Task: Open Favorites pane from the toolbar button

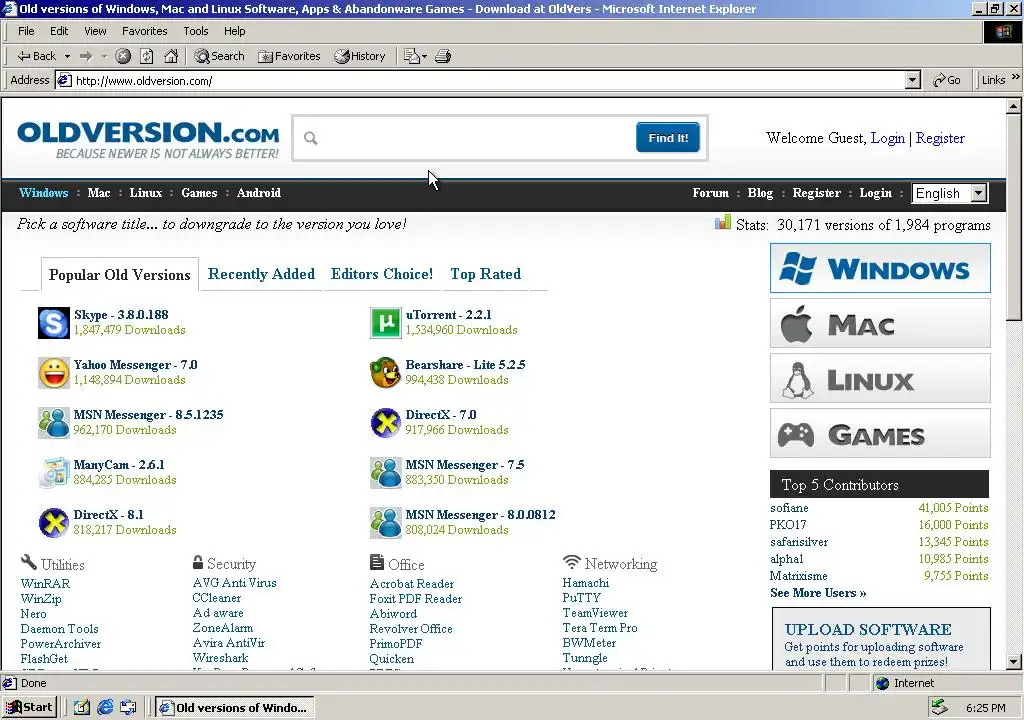Action: pos(289,56)
